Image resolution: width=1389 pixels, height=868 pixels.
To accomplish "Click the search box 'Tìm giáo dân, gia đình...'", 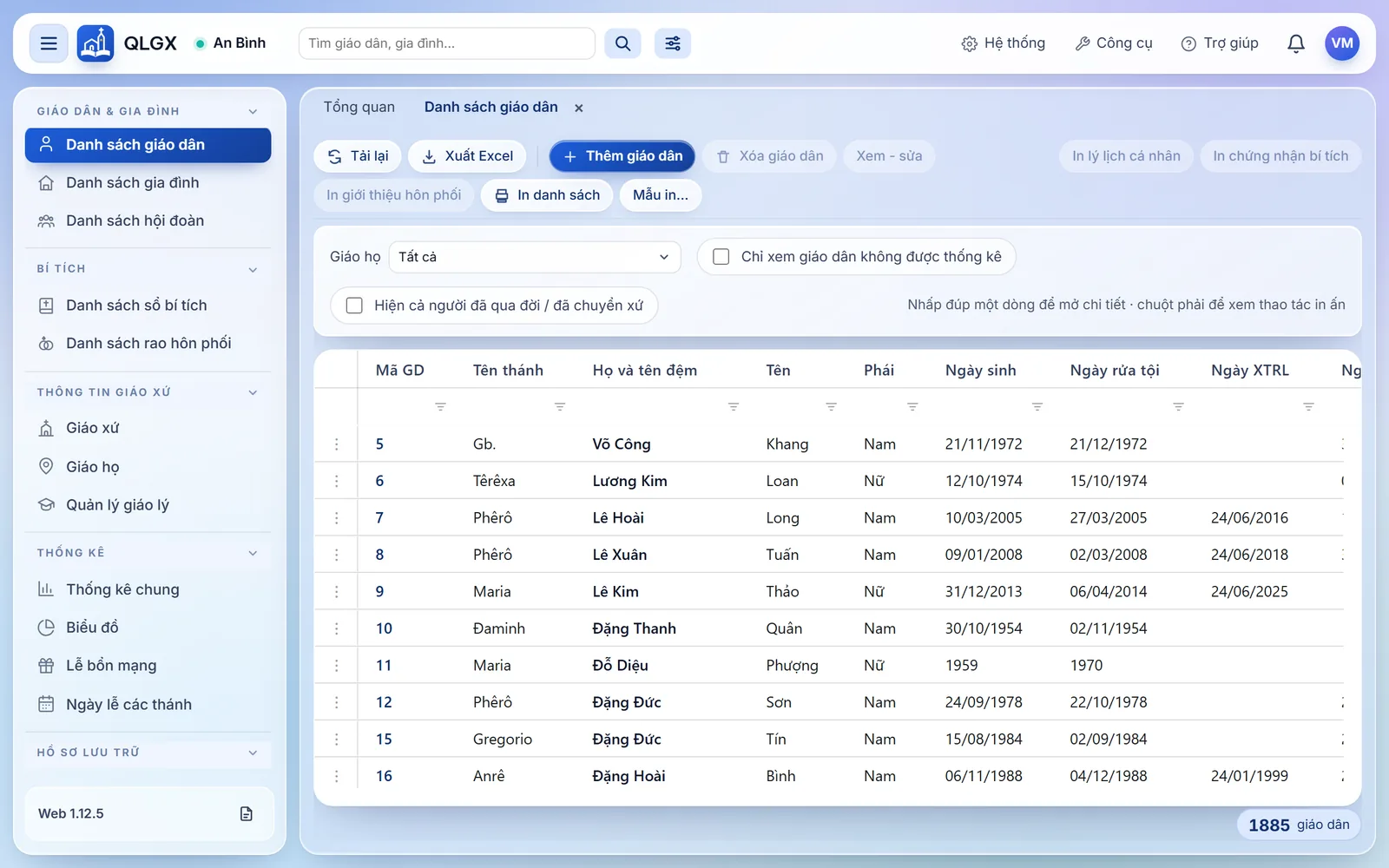I will (x=446, y=43).
